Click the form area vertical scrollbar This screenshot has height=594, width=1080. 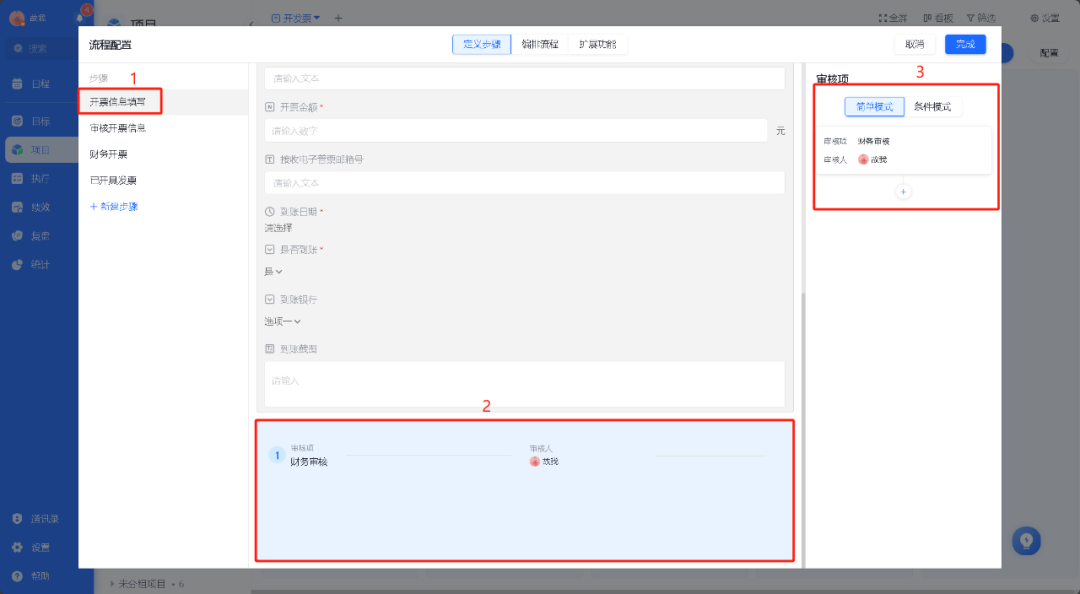(803, 431)
